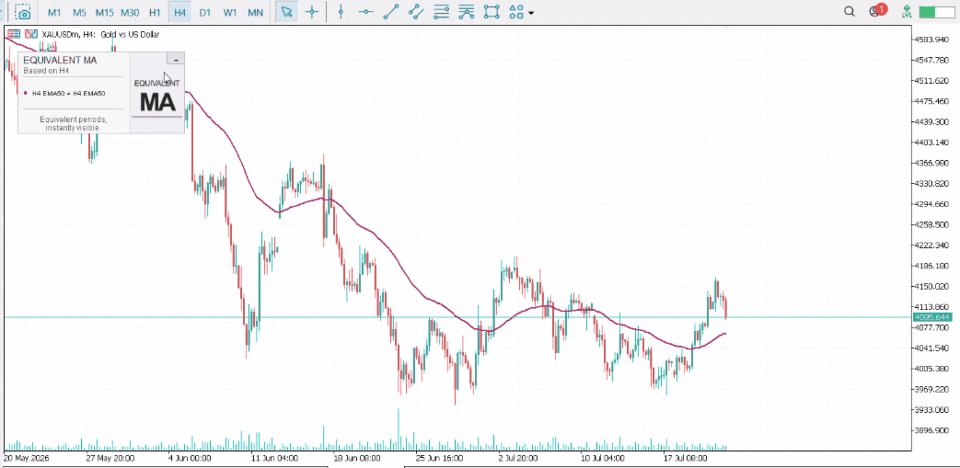The width and height of the screenshot is (960, 468).
Task: Open account notifications with red badge
Action: pyautogui.click(x=877, y=11)
